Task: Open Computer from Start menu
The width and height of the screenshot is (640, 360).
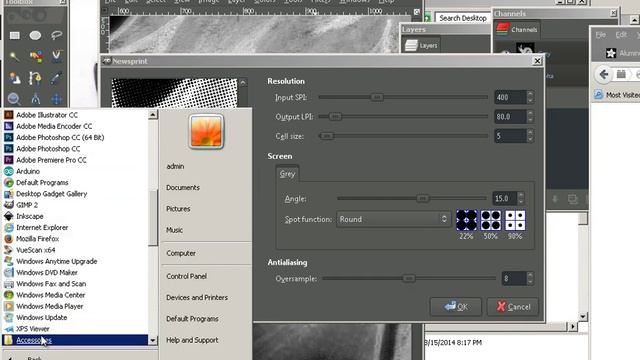Action: tap(181, 253)
